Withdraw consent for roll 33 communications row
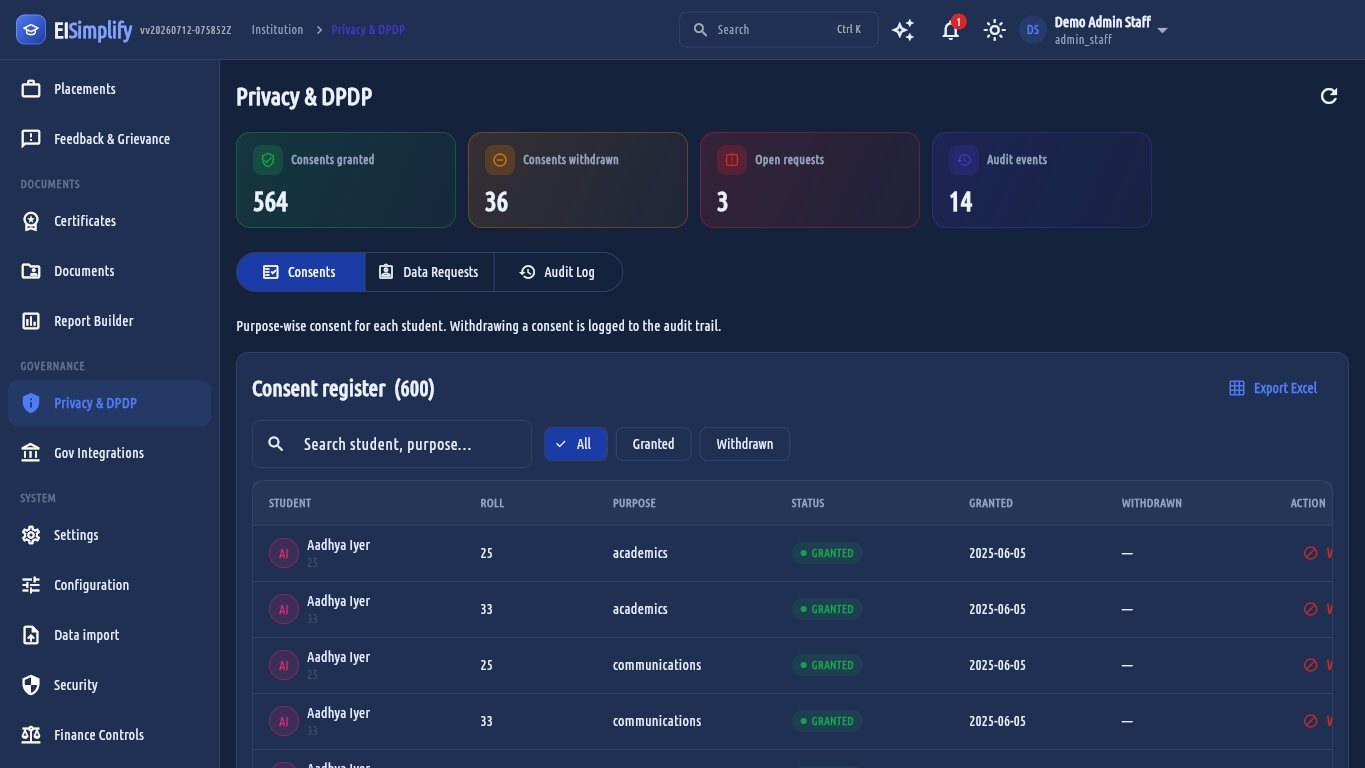Image resolution: width=1365 pixels, height=768 pixels. [x=1318, y=721]
